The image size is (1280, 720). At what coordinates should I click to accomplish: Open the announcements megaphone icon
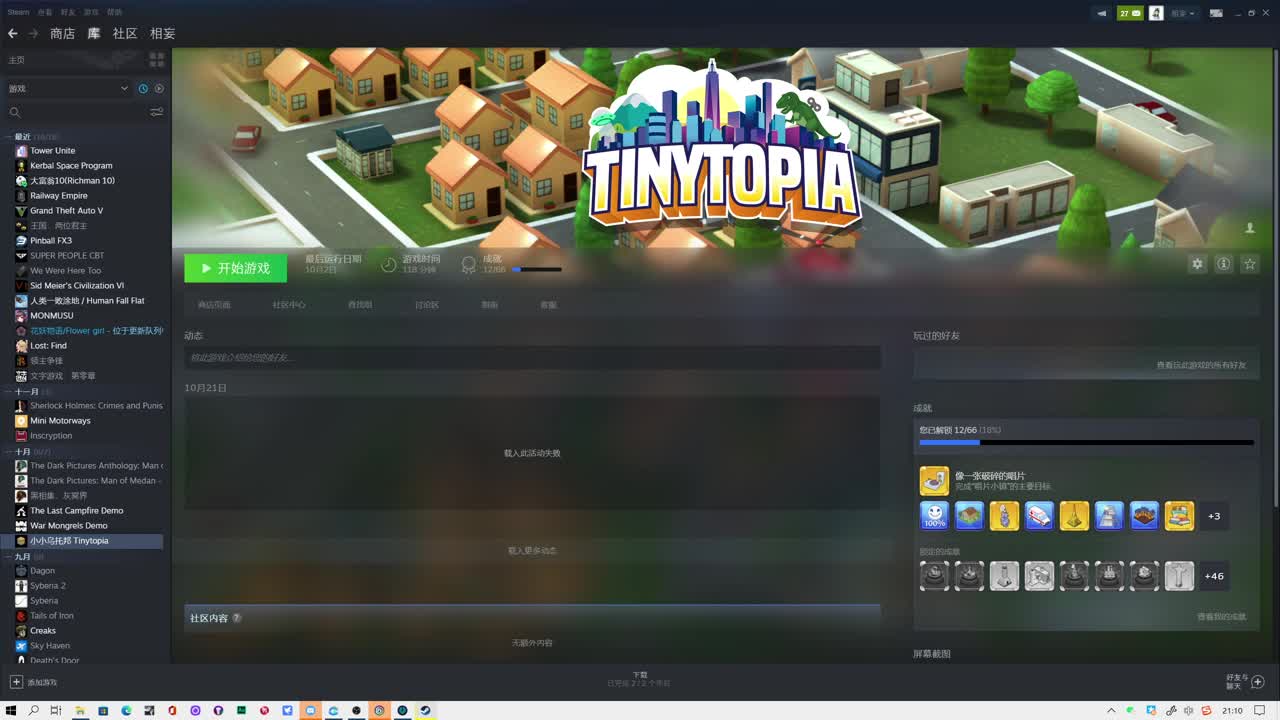[x=1103, y=13]
